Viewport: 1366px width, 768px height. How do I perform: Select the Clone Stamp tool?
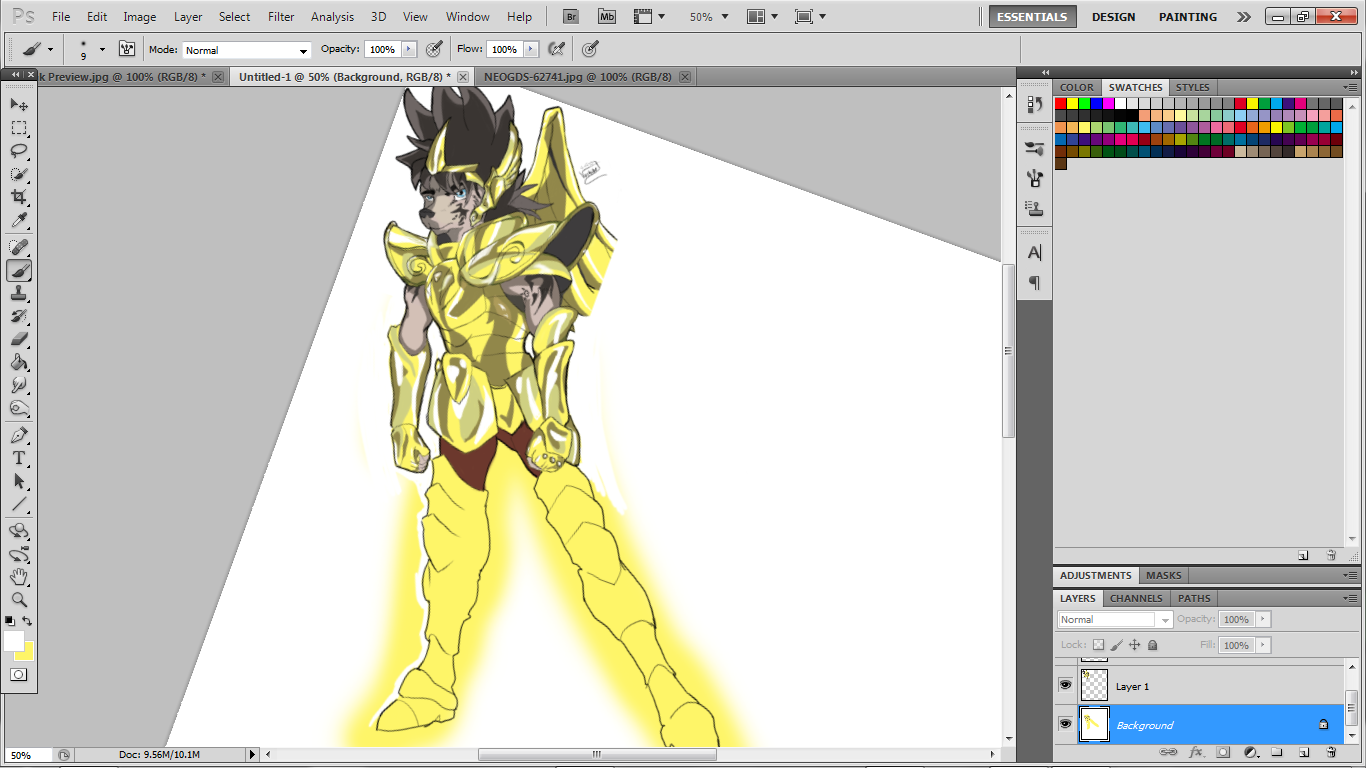(x=19, y=293)
